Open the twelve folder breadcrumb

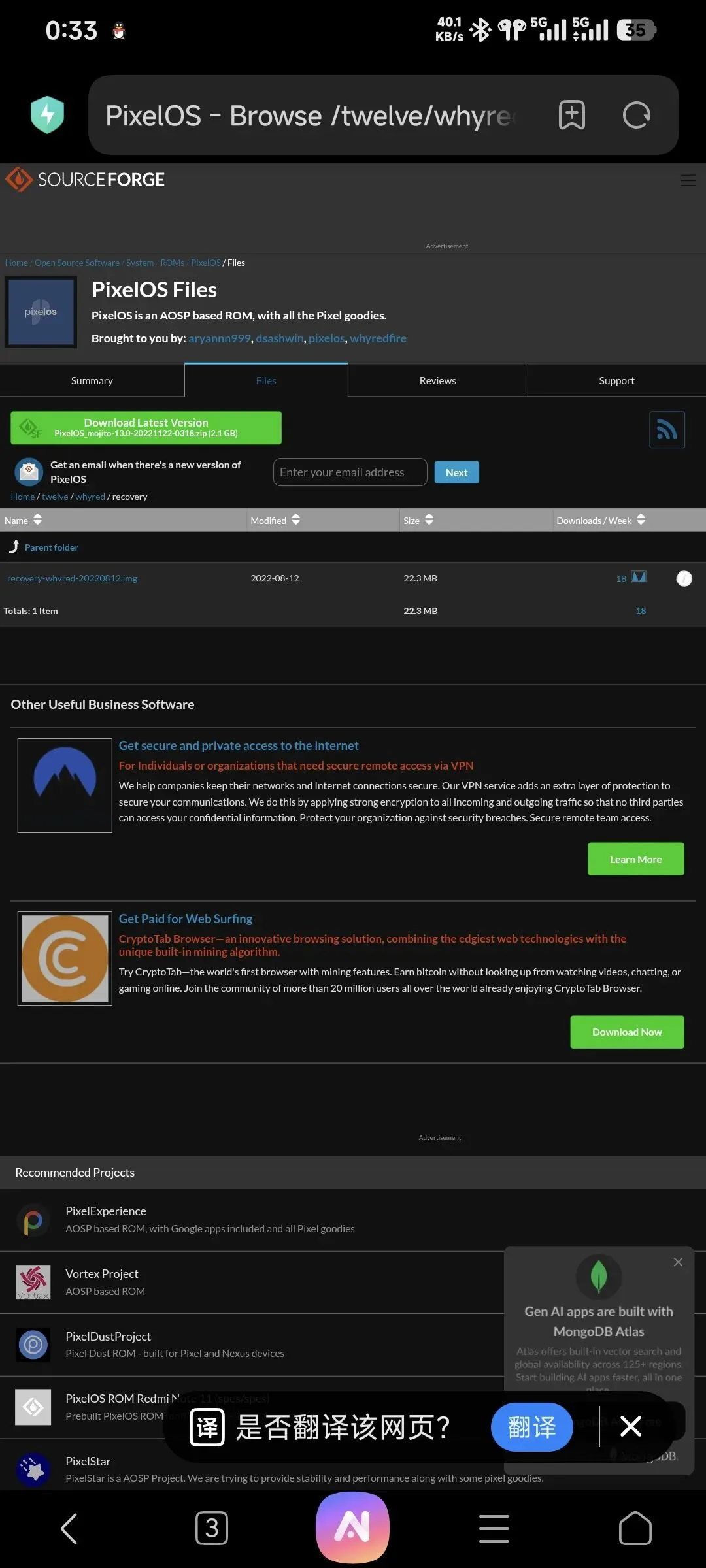(x=55, y=497)
